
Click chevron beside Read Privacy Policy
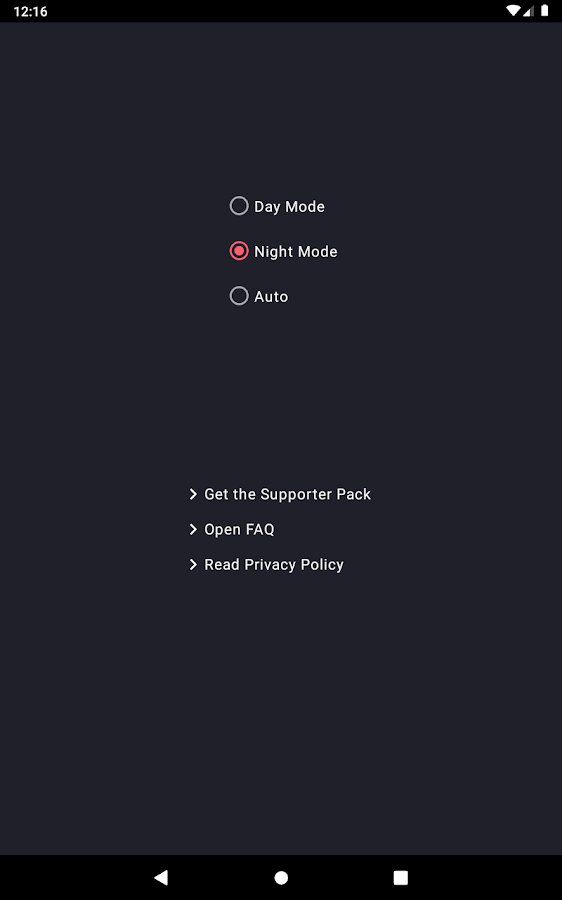[x=193, y=565]
